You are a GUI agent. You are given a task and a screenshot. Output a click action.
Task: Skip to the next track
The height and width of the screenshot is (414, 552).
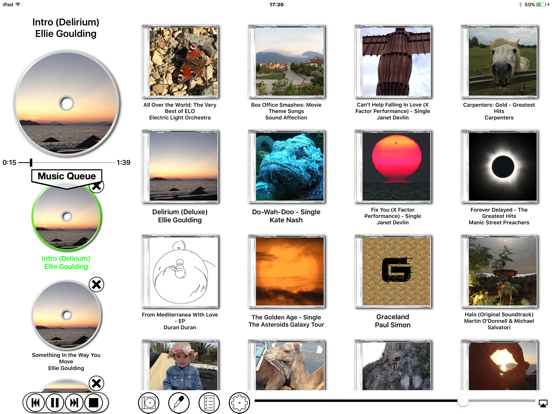click(x=74, y=402)
